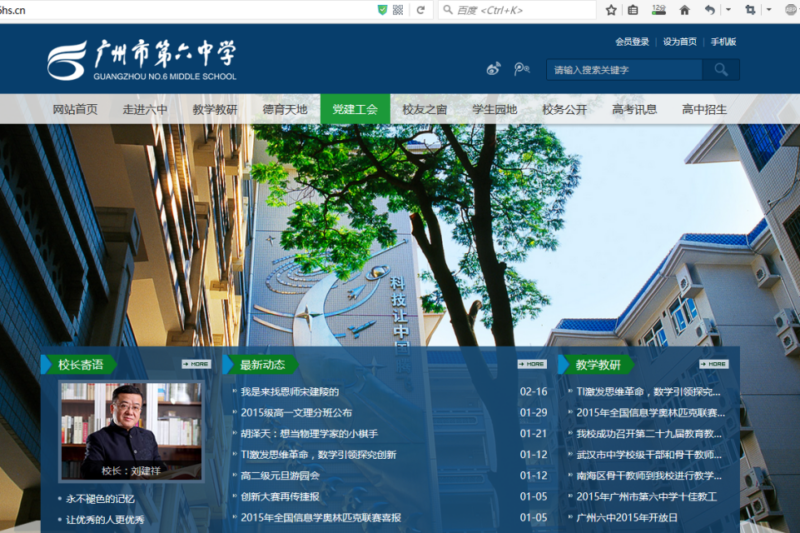Select the highlighted 党建工会 nav item

click(355, 109)
